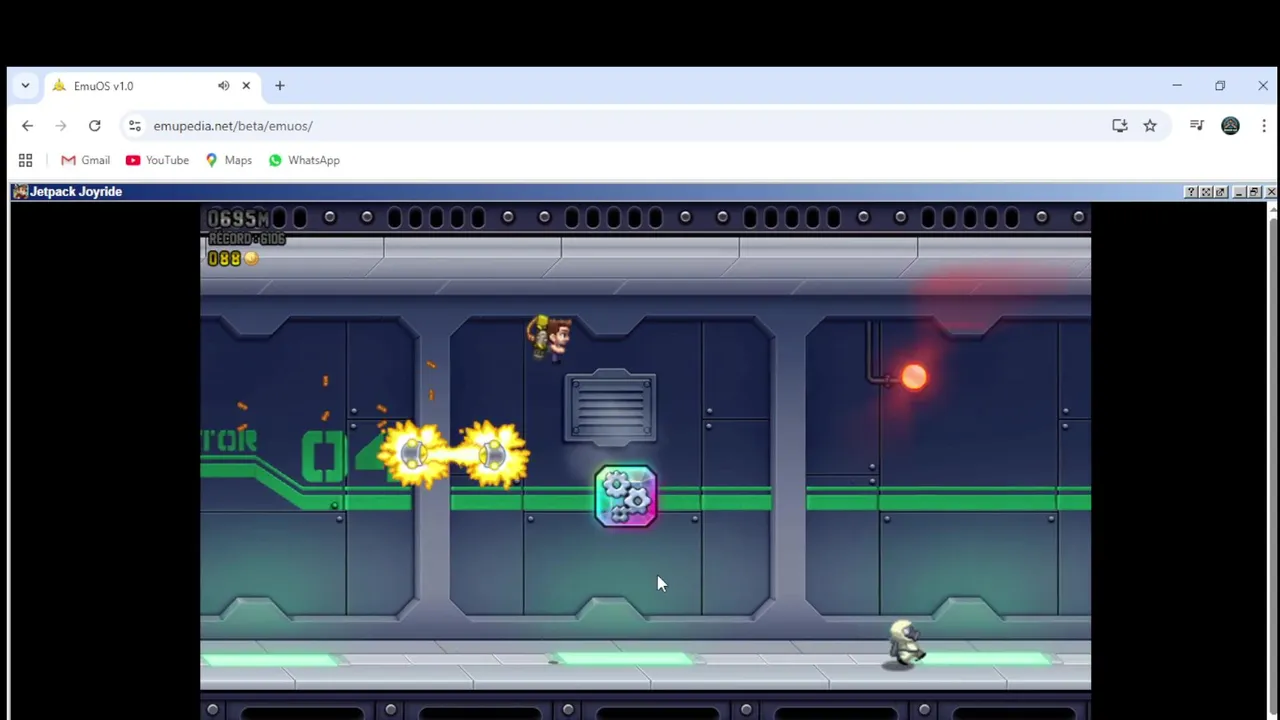
Task: Open Jetpack Joyride in external window
Action: 1221,192
